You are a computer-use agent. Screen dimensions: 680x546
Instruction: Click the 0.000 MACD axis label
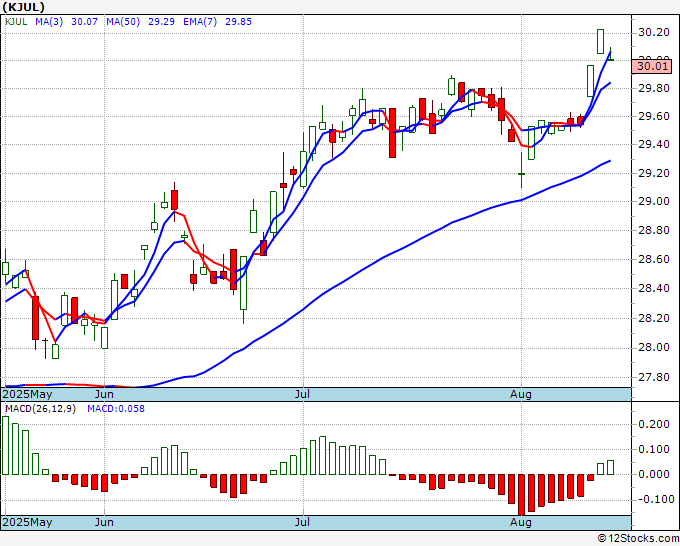(x=654, y=474)
